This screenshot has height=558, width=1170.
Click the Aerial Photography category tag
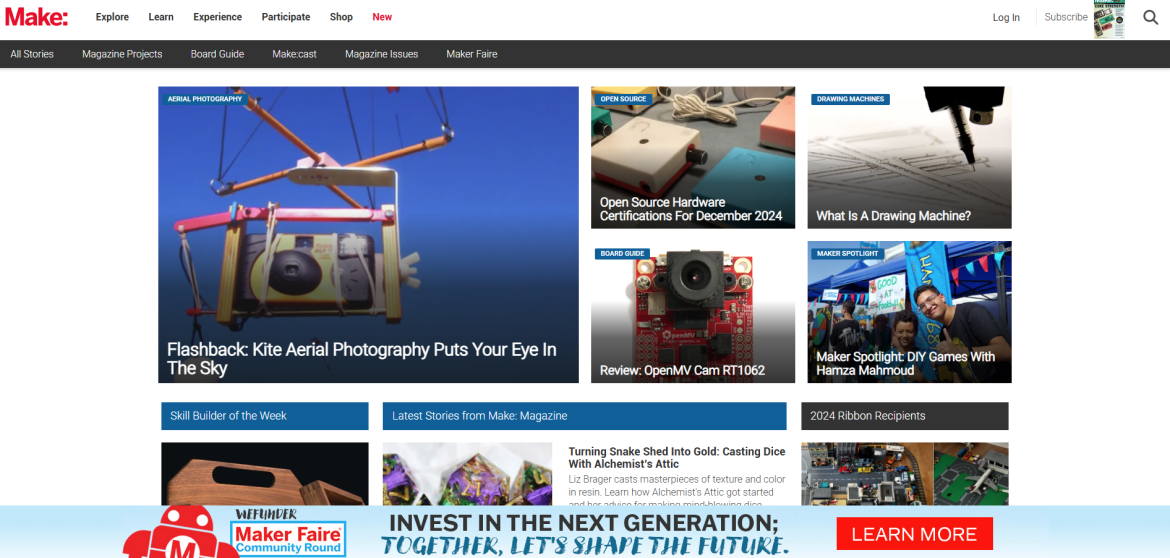(204, 98)
